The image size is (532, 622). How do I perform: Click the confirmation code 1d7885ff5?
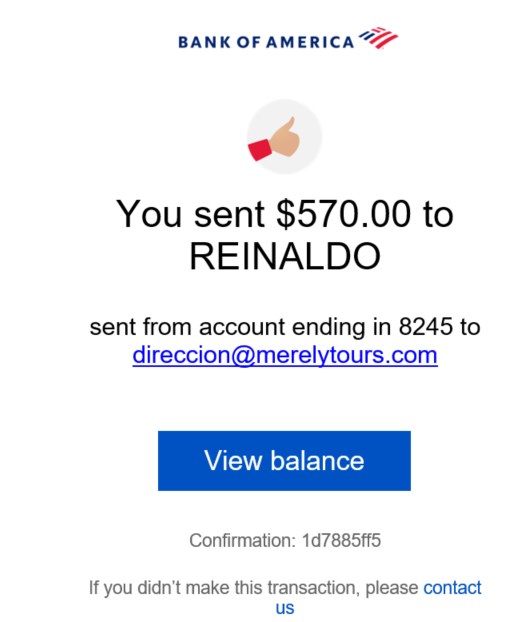341,540
